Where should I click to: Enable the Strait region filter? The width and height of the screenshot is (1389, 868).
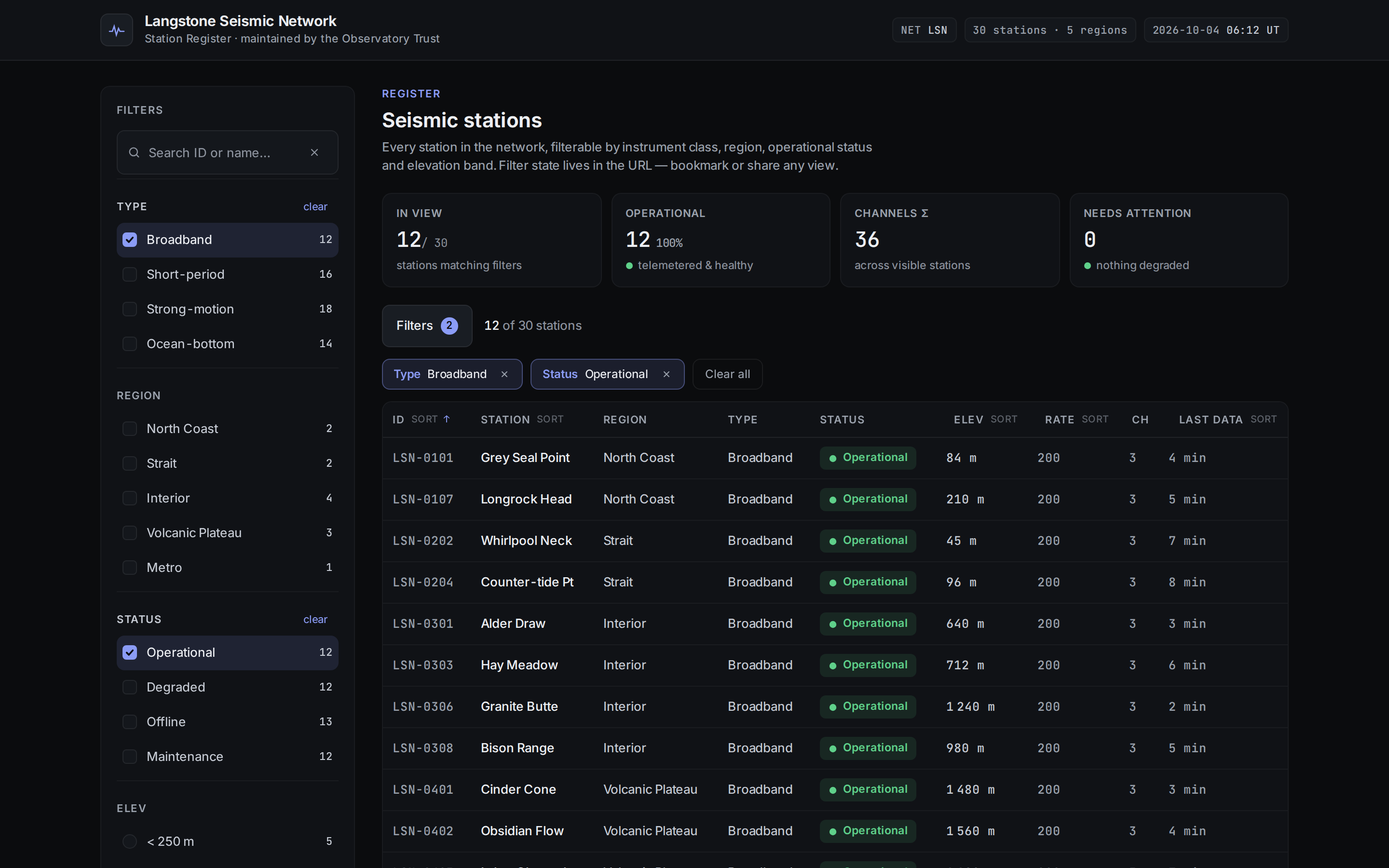pos(130,463)
